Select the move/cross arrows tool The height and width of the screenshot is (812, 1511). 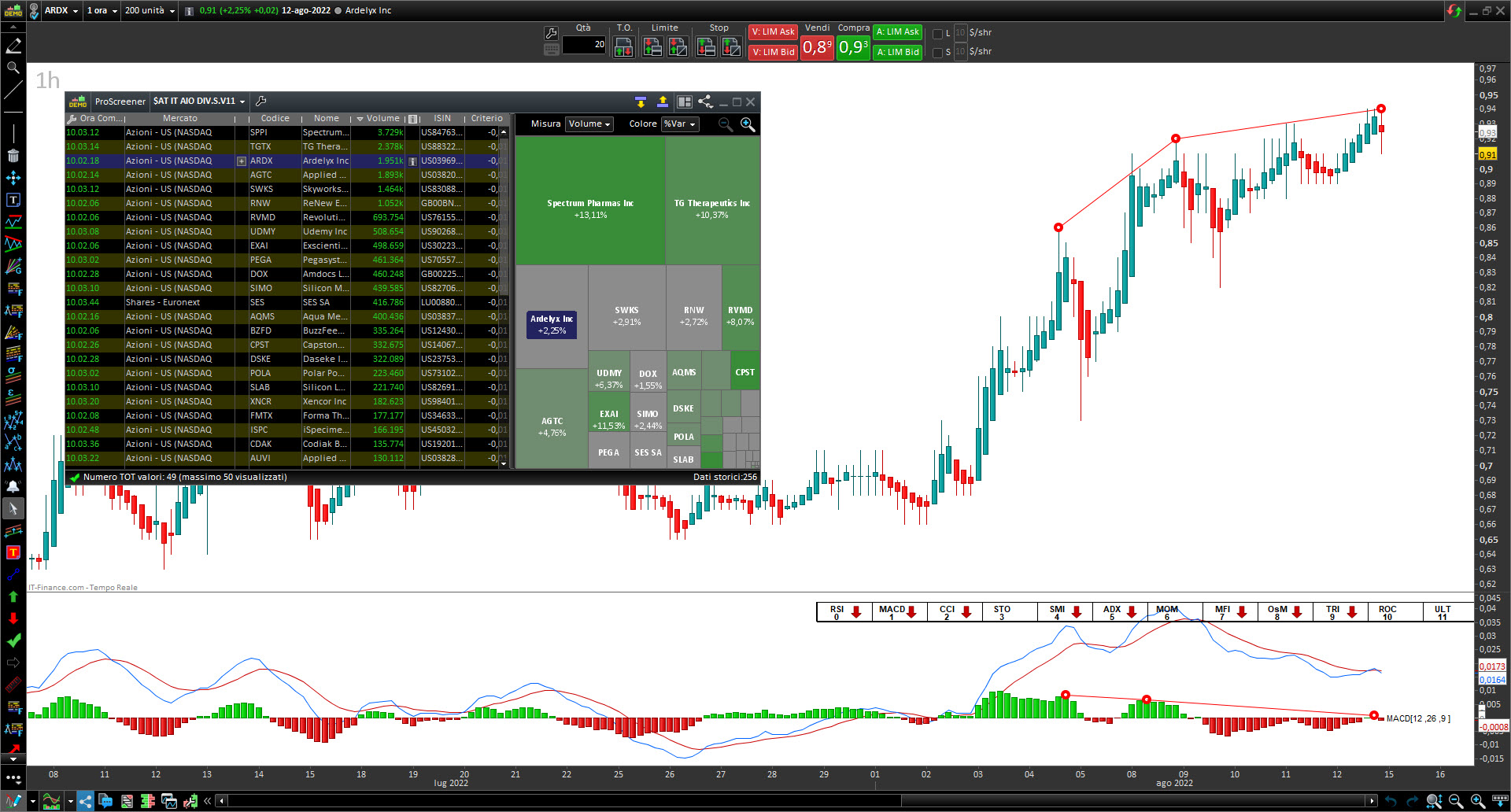click(x=13, y=178)
